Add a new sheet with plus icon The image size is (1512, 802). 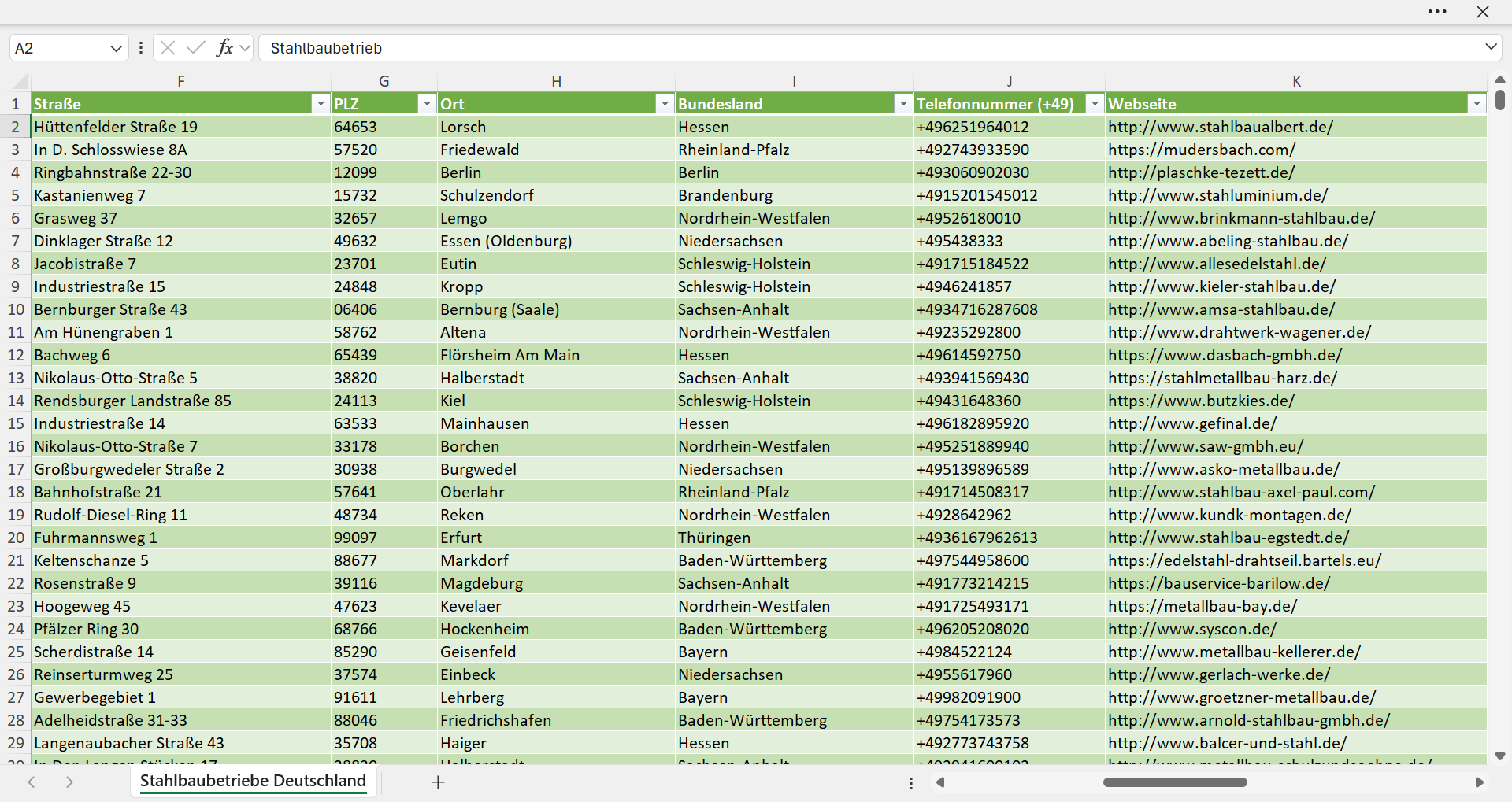click(x=439, y=782)
